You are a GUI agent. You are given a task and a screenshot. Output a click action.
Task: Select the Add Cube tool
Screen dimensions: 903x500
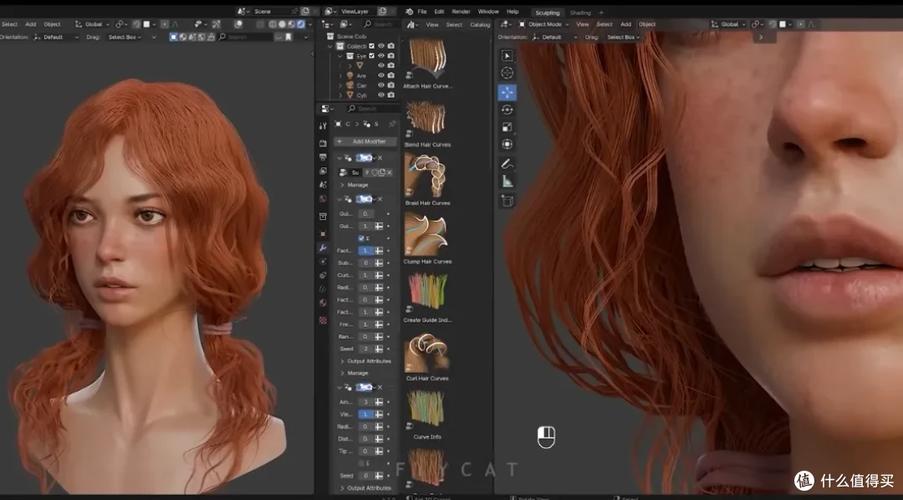tap(507, 200)
